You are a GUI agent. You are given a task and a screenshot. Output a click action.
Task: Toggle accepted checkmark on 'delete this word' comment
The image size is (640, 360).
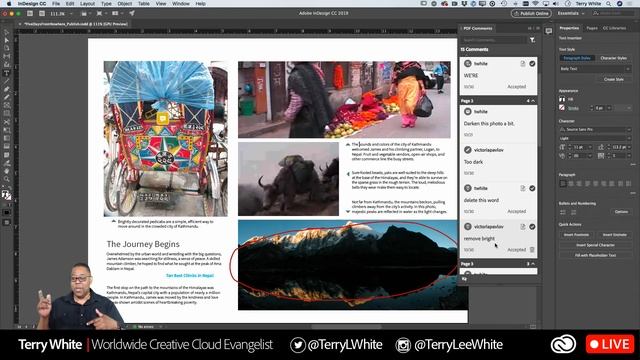click(532, 188)
